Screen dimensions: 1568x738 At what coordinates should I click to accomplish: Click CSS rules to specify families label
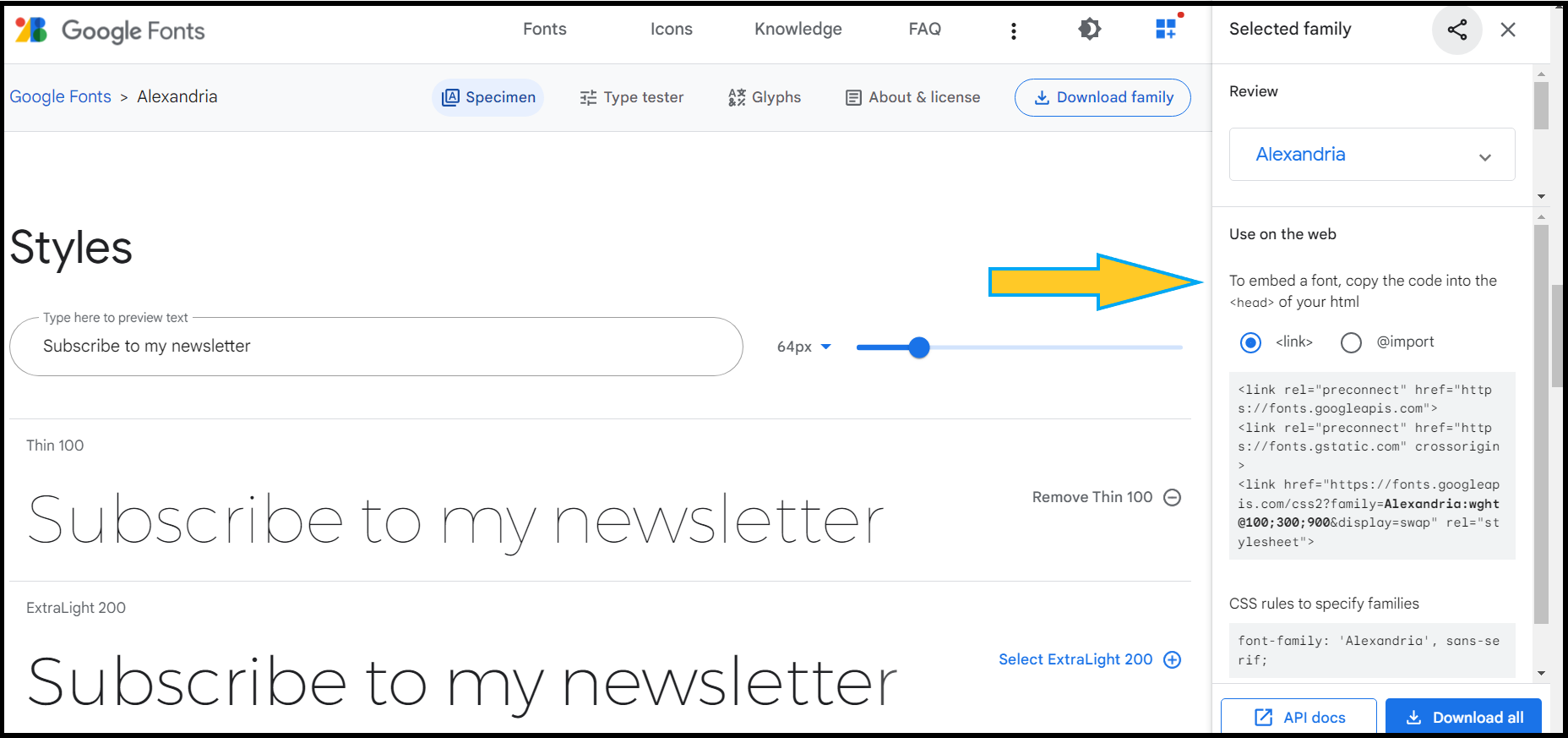[x=1324, y=604]
